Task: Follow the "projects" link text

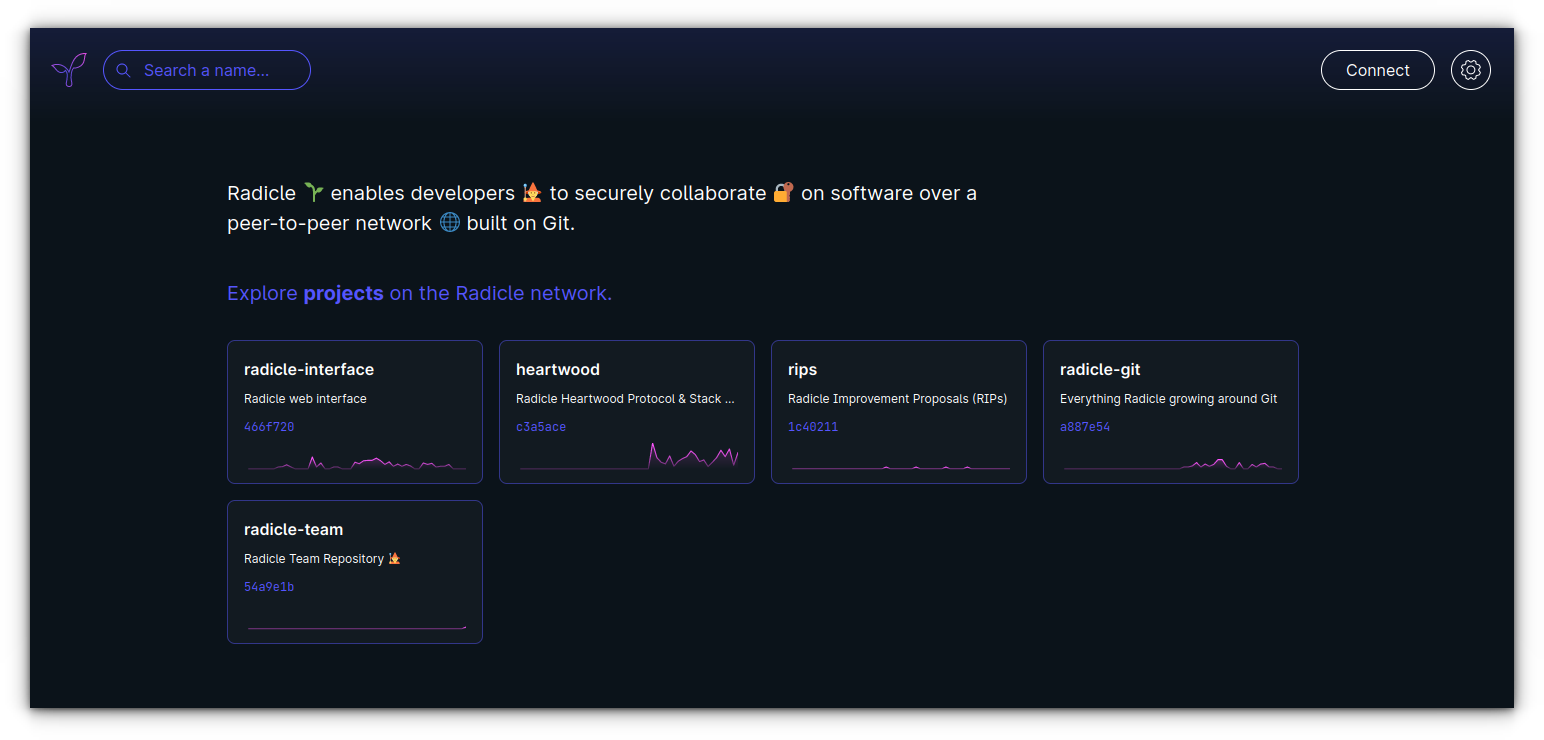Action: pyautogui.click(x=343, y=293)
